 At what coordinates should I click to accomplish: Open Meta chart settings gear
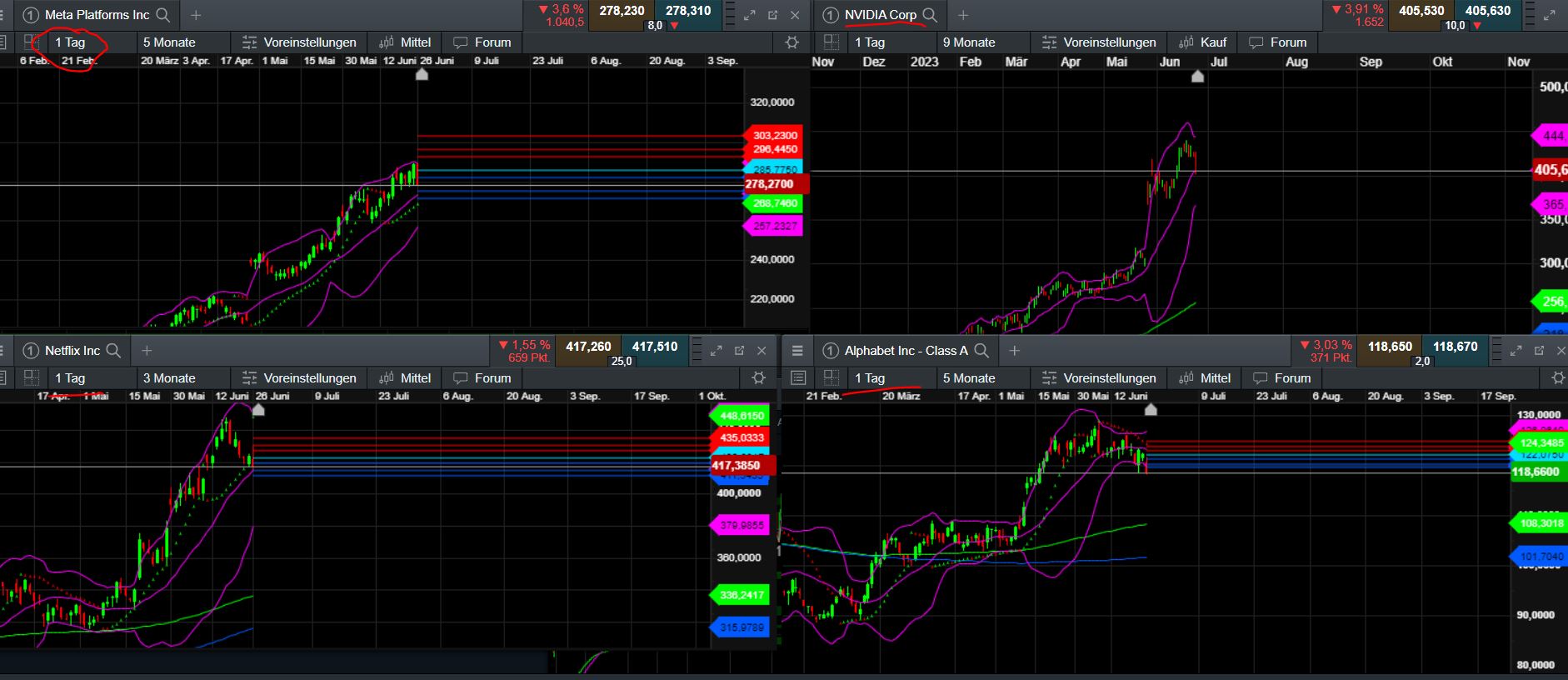point(791,42)
